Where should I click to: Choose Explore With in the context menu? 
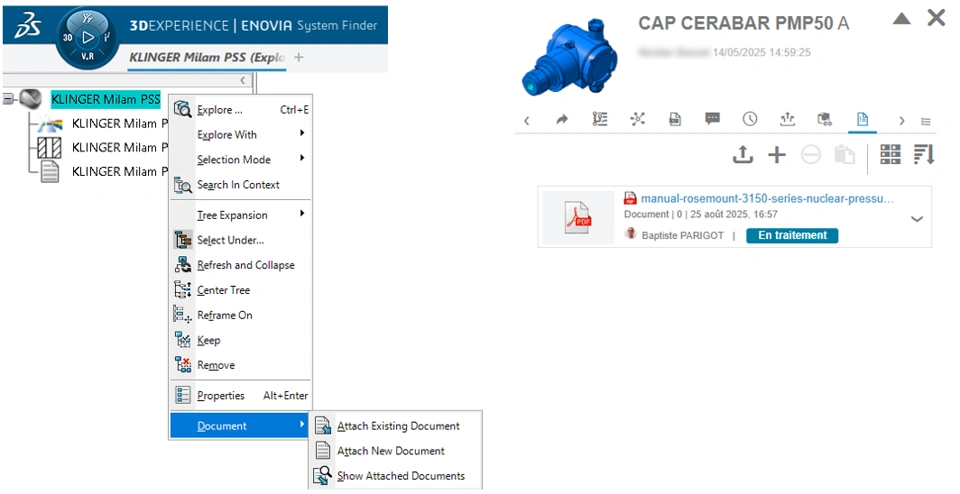pyautogui.click(x=241, y=135)
